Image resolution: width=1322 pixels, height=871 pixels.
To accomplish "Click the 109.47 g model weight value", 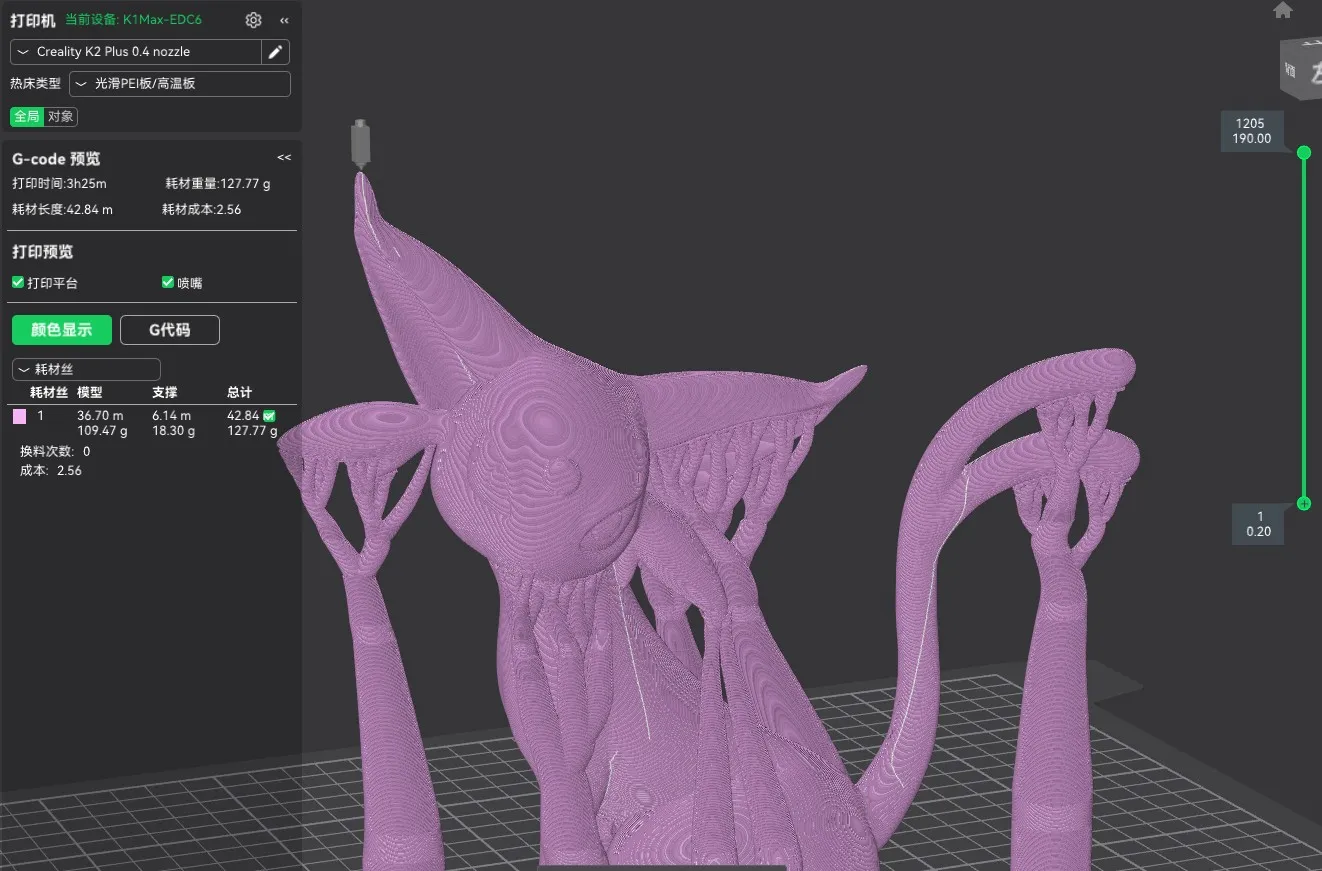I will 103,431.
